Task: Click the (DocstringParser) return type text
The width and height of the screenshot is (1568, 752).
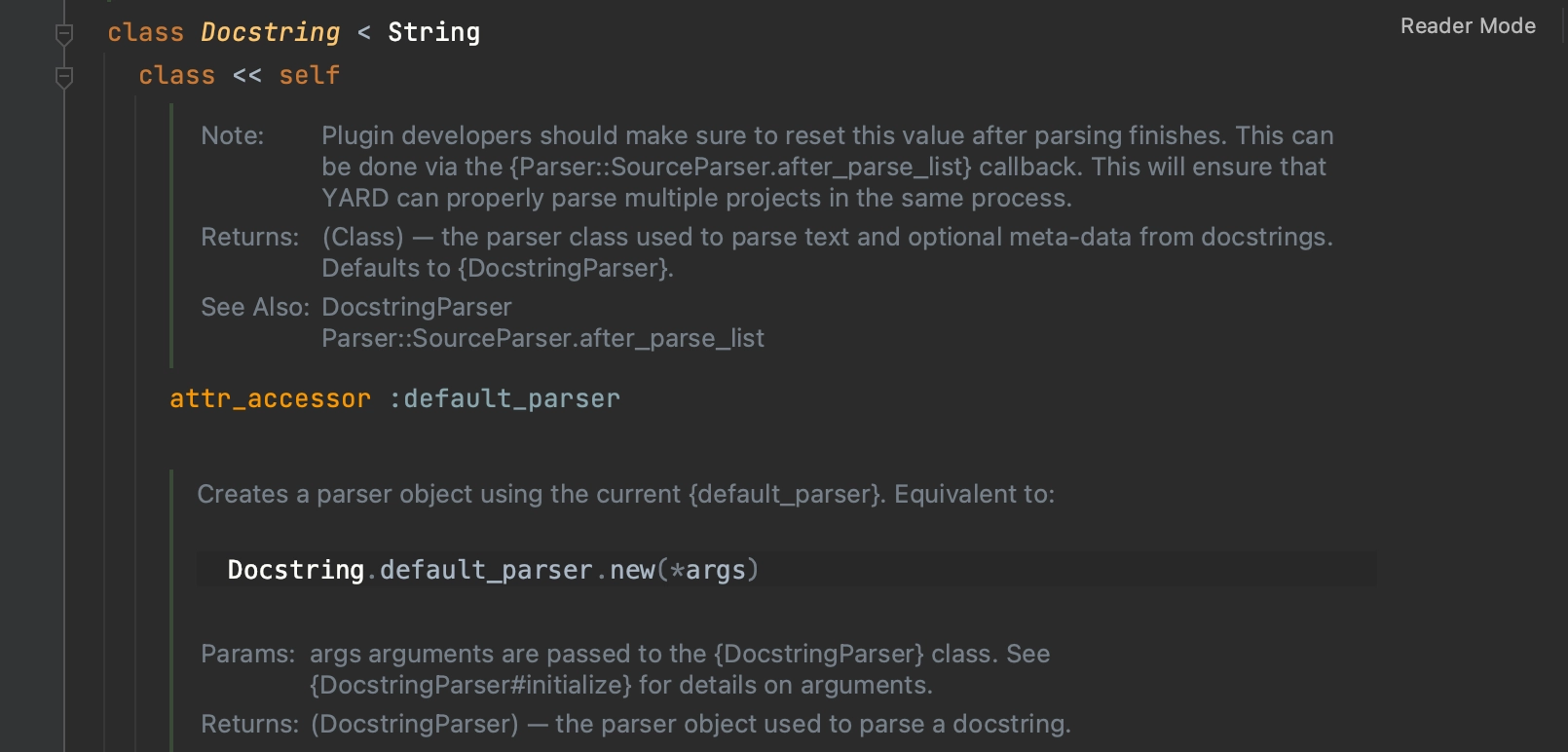Action: (415, 724)
